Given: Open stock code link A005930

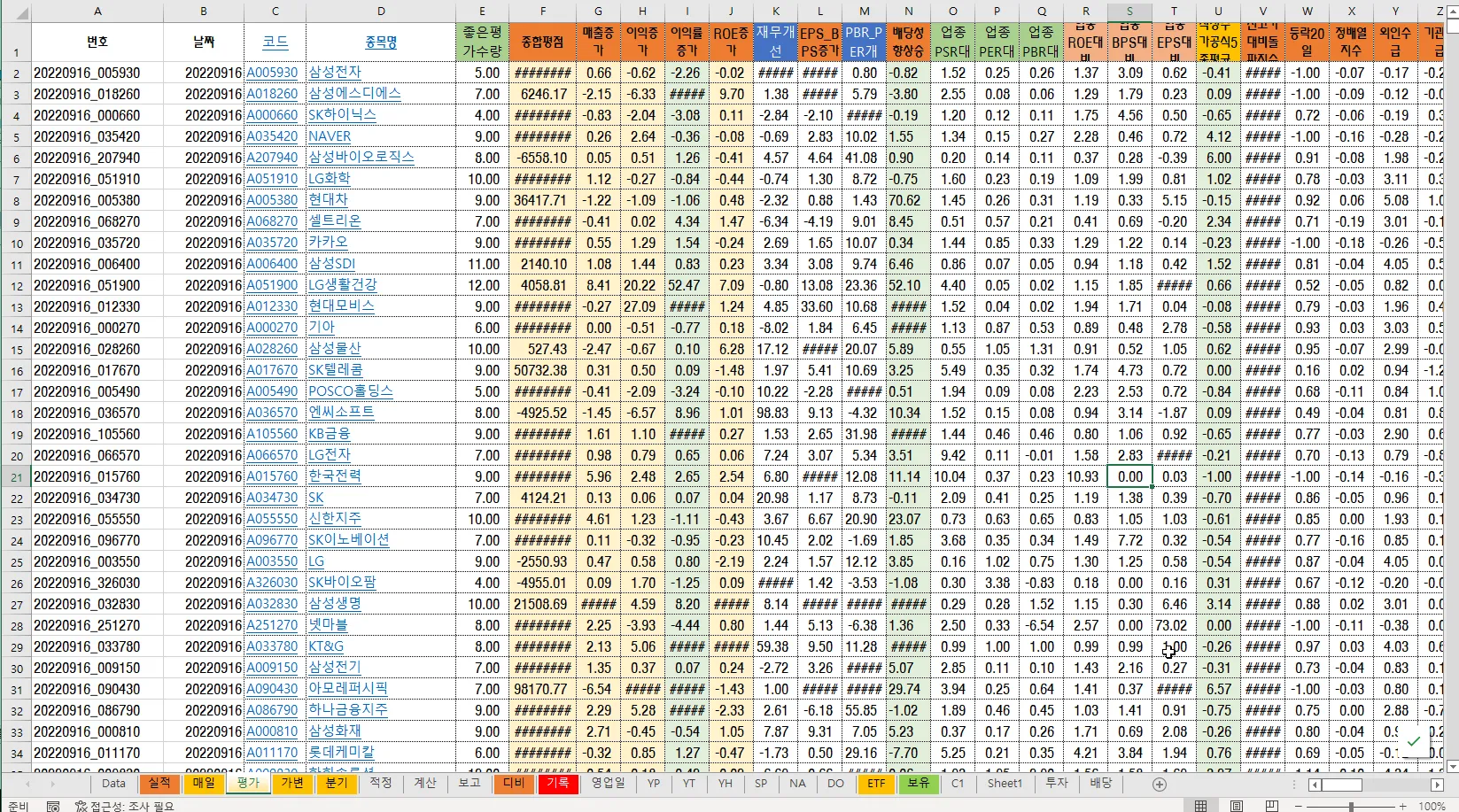Looking at the screenshot, I should pos(272,73).
